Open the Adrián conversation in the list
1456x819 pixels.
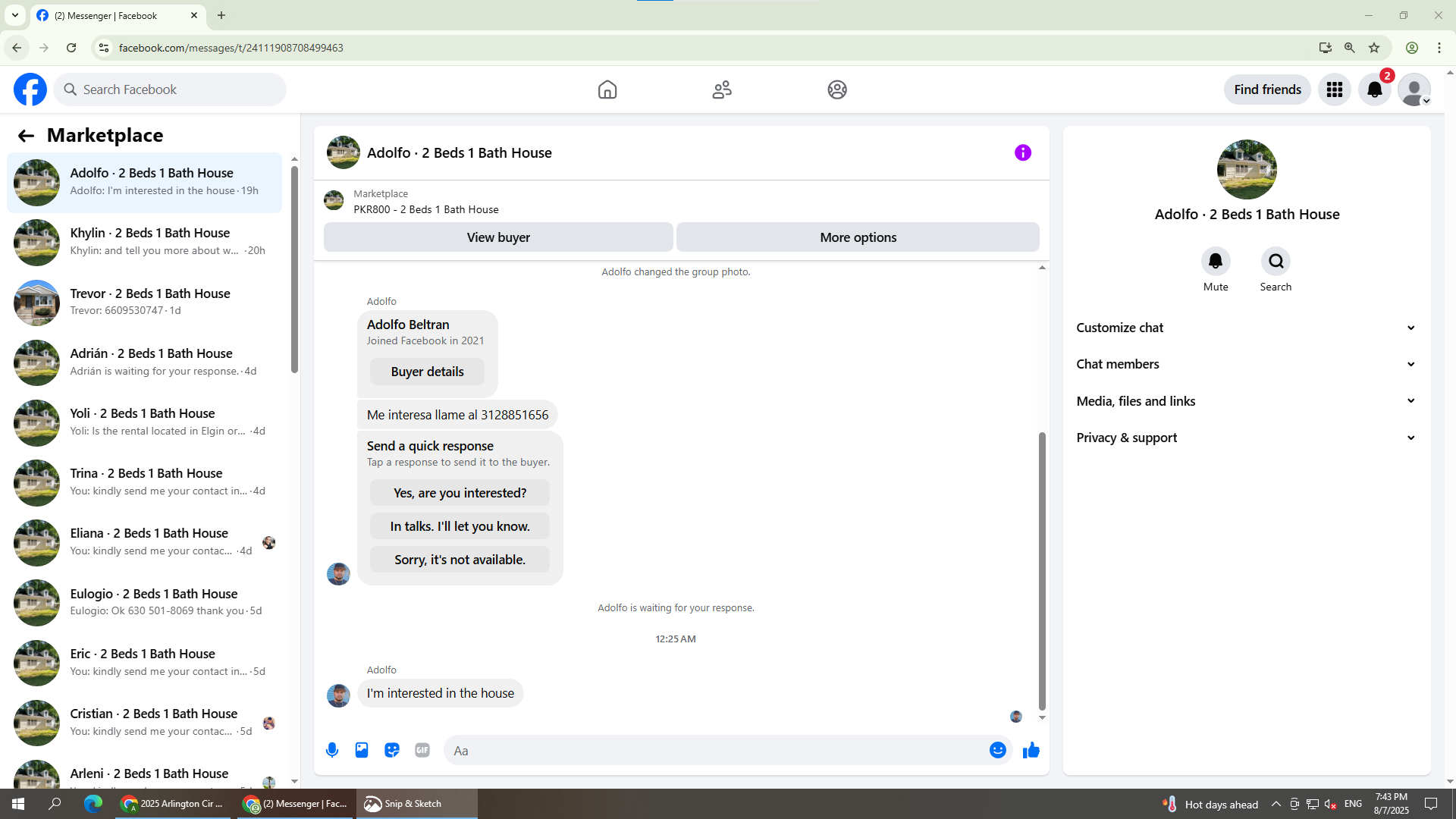[144, 362]
